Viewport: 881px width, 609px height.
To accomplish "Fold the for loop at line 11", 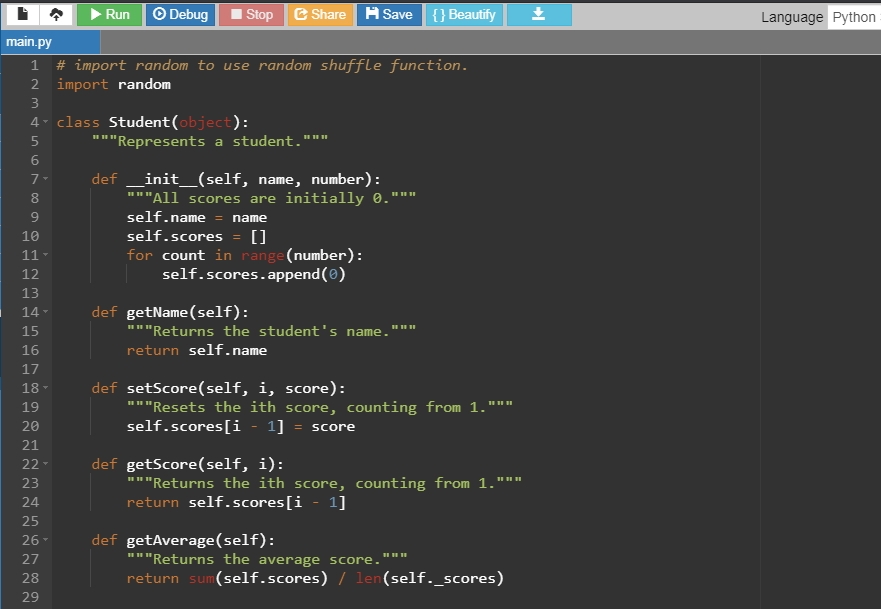I will 47,256.
